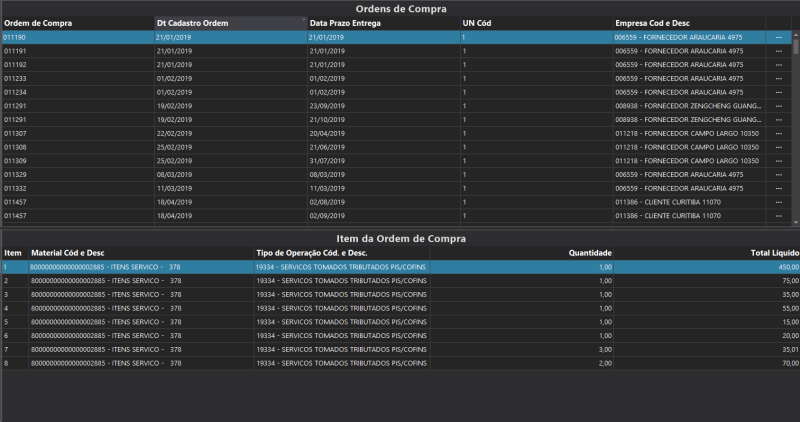Open the ellipsis button for order 011332

tap(778, 189)
